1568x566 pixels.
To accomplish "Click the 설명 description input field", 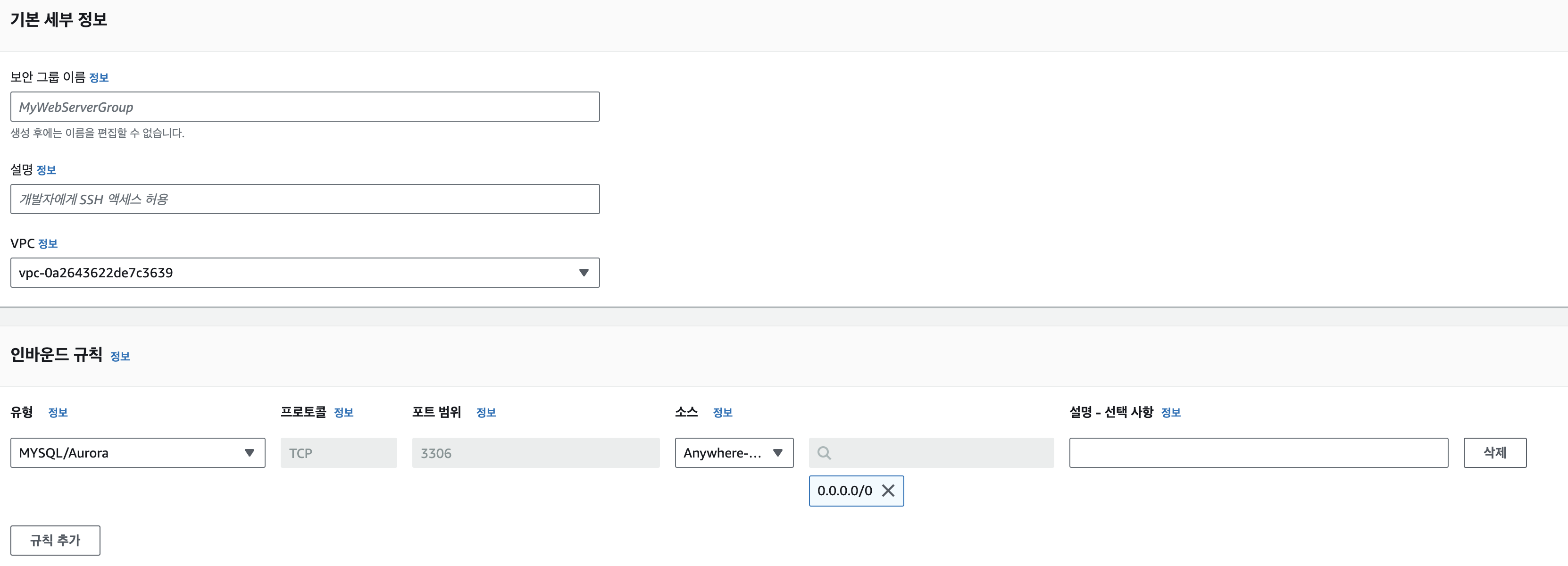I will click(x=304, y=199).
